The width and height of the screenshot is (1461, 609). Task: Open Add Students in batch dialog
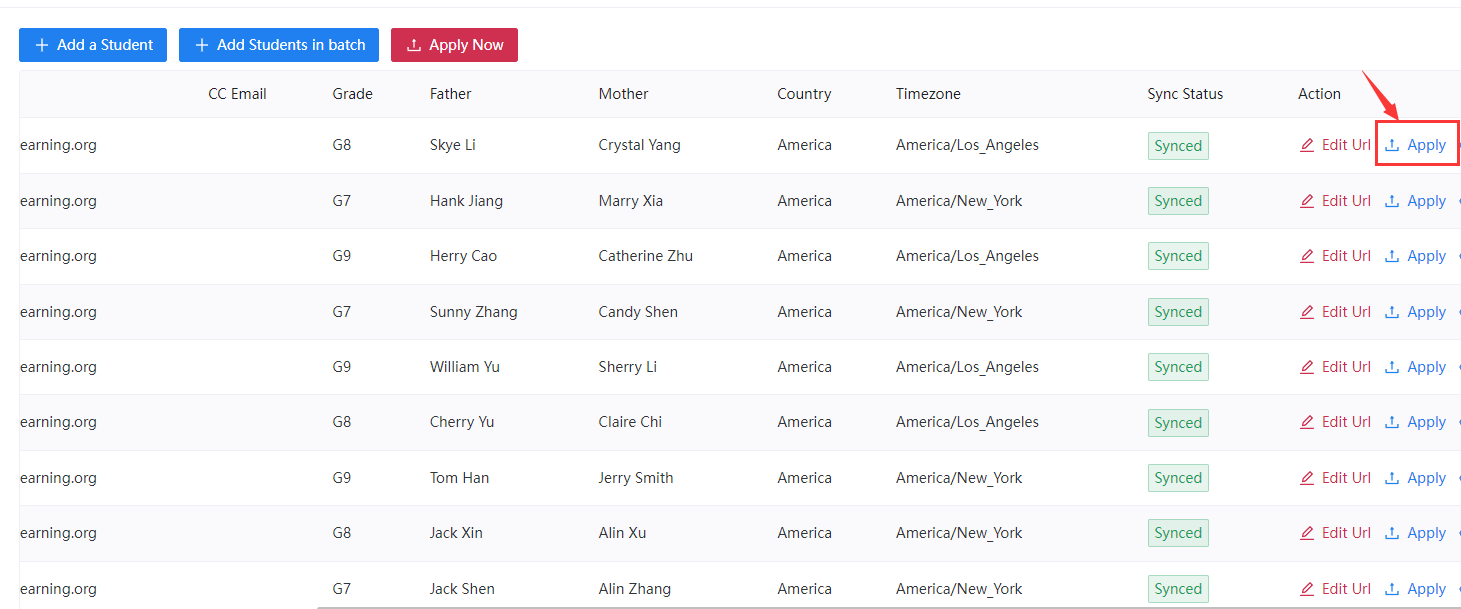(279, 45)
